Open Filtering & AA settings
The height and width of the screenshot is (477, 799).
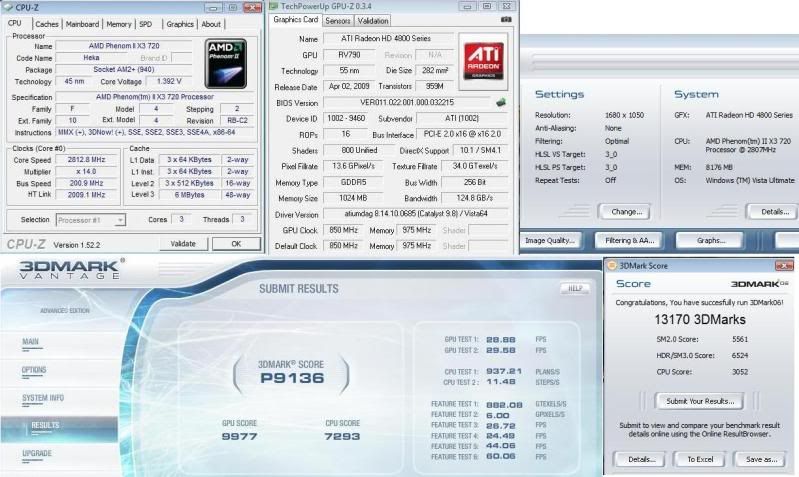pyautogui.click(x=631, y=240)
